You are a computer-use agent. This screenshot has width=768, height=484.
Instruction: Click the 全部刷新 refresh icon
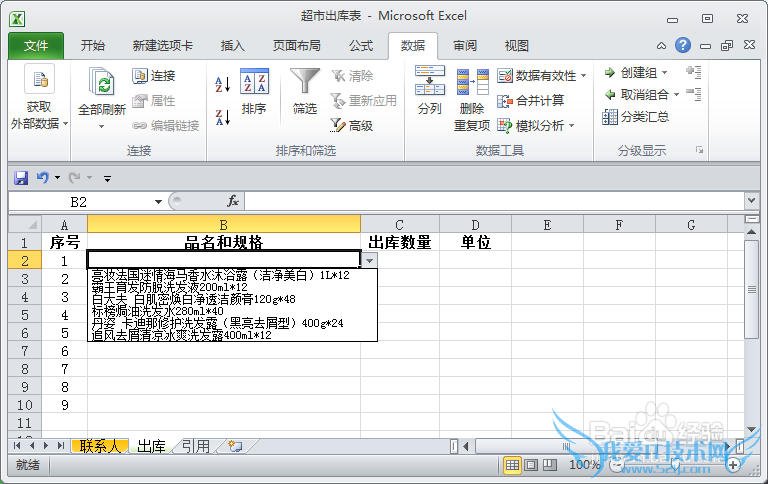(x=102, y=82)
